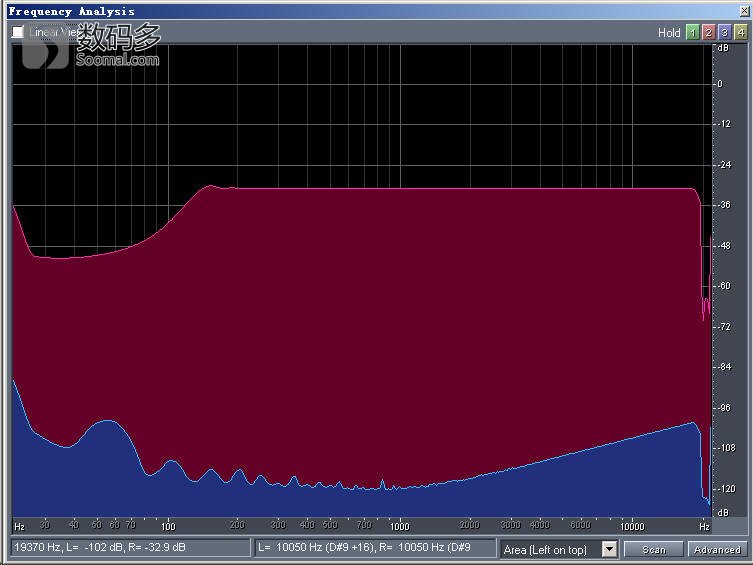Click Hold button 4
Image resolution: width=753 pixels, height=565 pixels.
coord(740,32)
